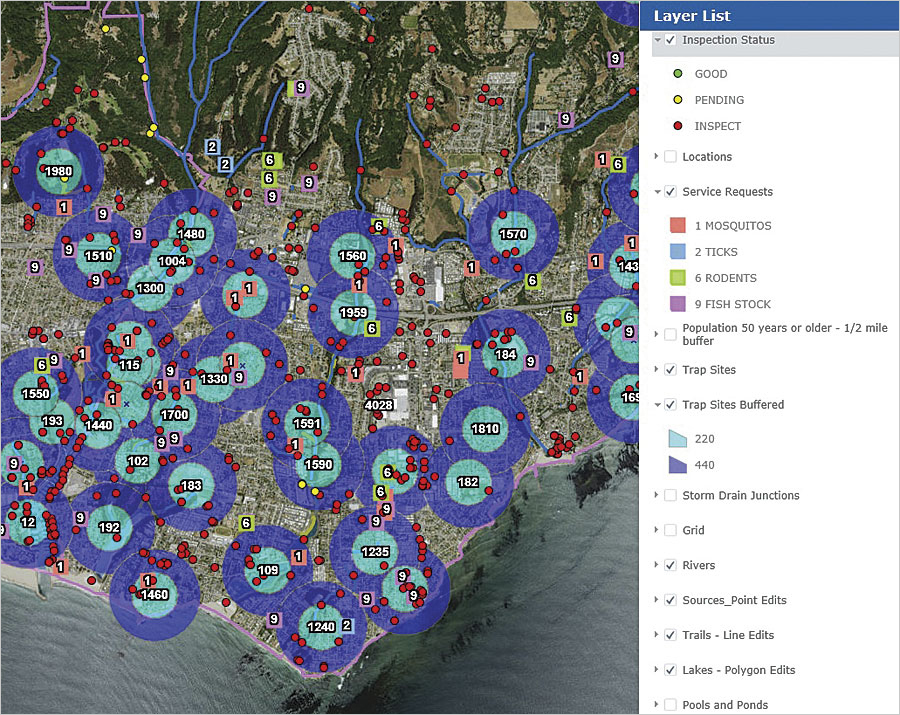Enable Population 50 years or older layer

click(670, 334)
